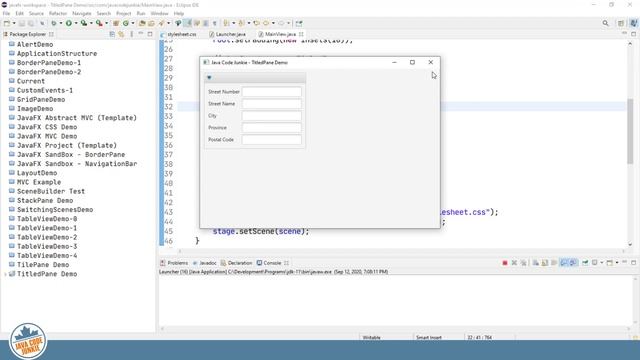Switch to the Launcher.java editor tab
The width and height of the screenshot is (640, 360).
coord(227,34)
